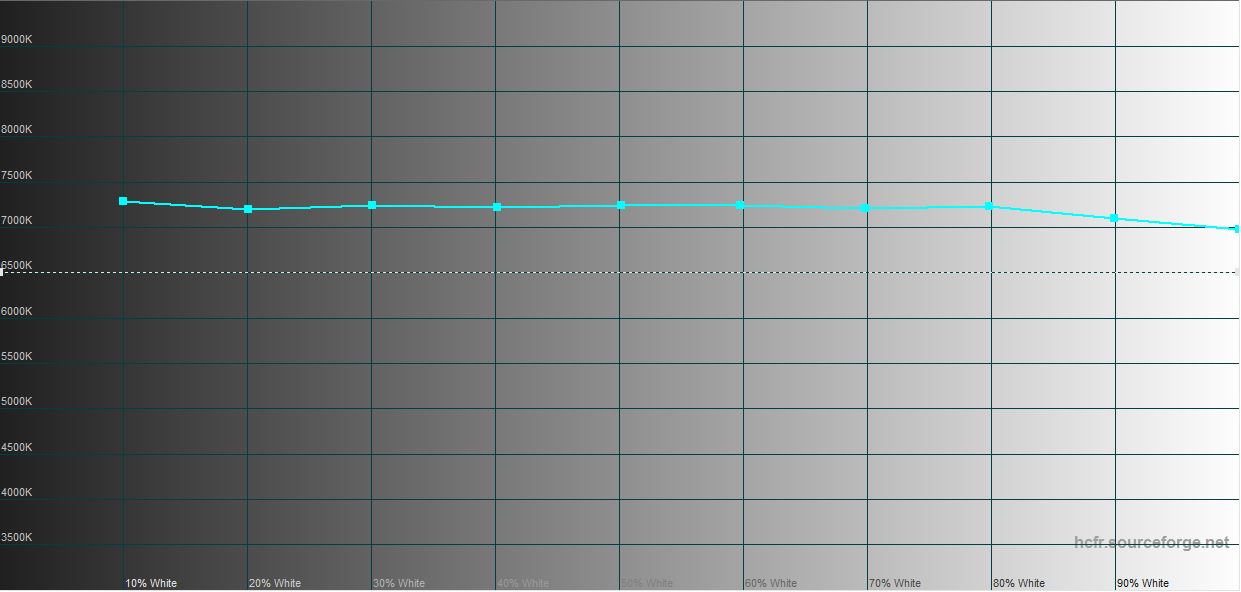The height and width of the screenshot is (592, 1241).
Task: Click the cyan data point at 20% White
Action: tap(248, 209)
